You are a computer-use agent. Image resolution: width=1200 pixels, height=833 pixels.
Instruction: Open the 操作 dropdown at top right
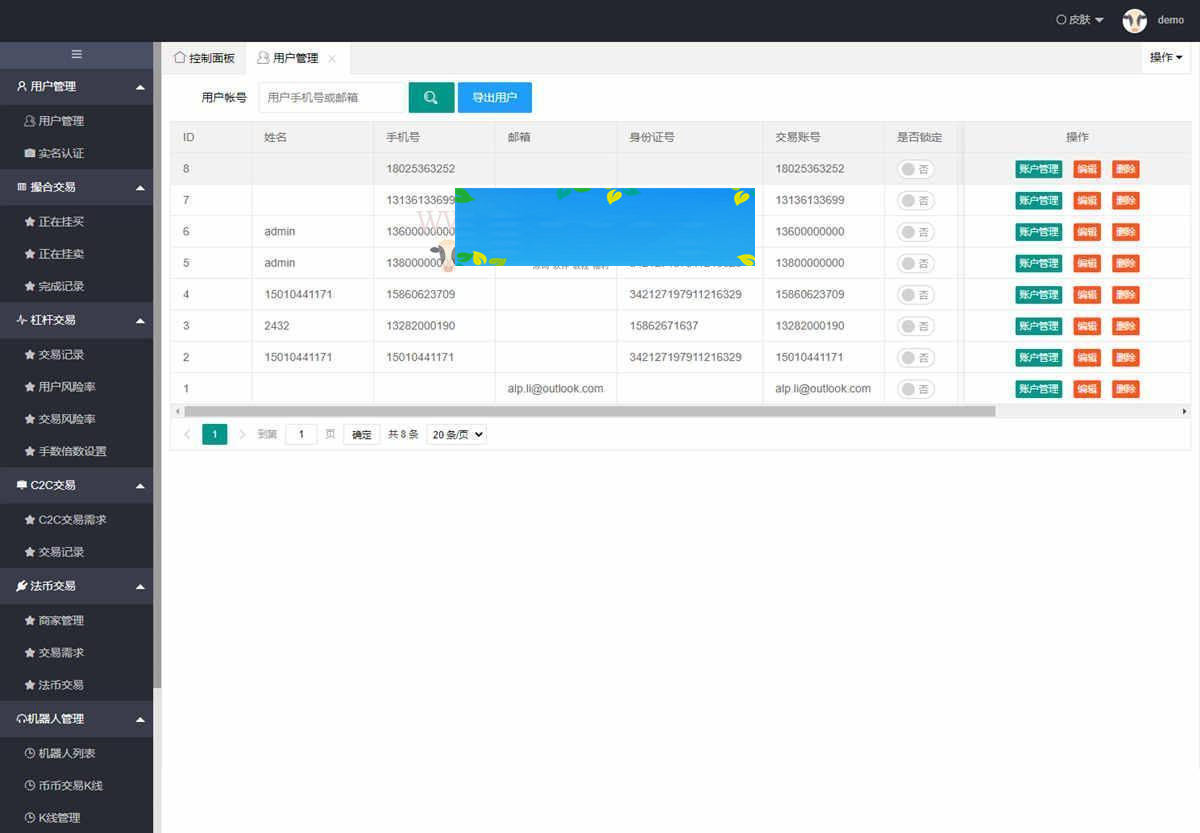coord(1165,58)
